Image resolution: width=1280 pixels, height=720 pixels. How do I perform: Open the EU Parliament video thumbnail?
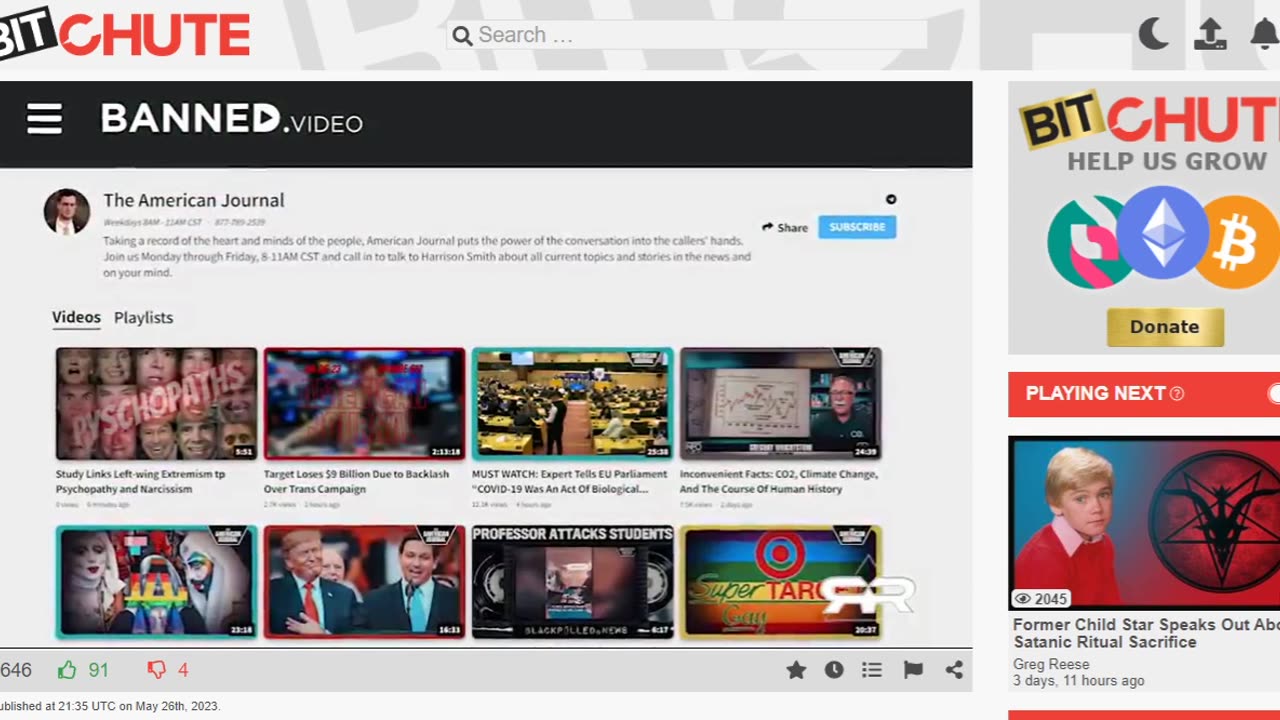tap(572, 404)
